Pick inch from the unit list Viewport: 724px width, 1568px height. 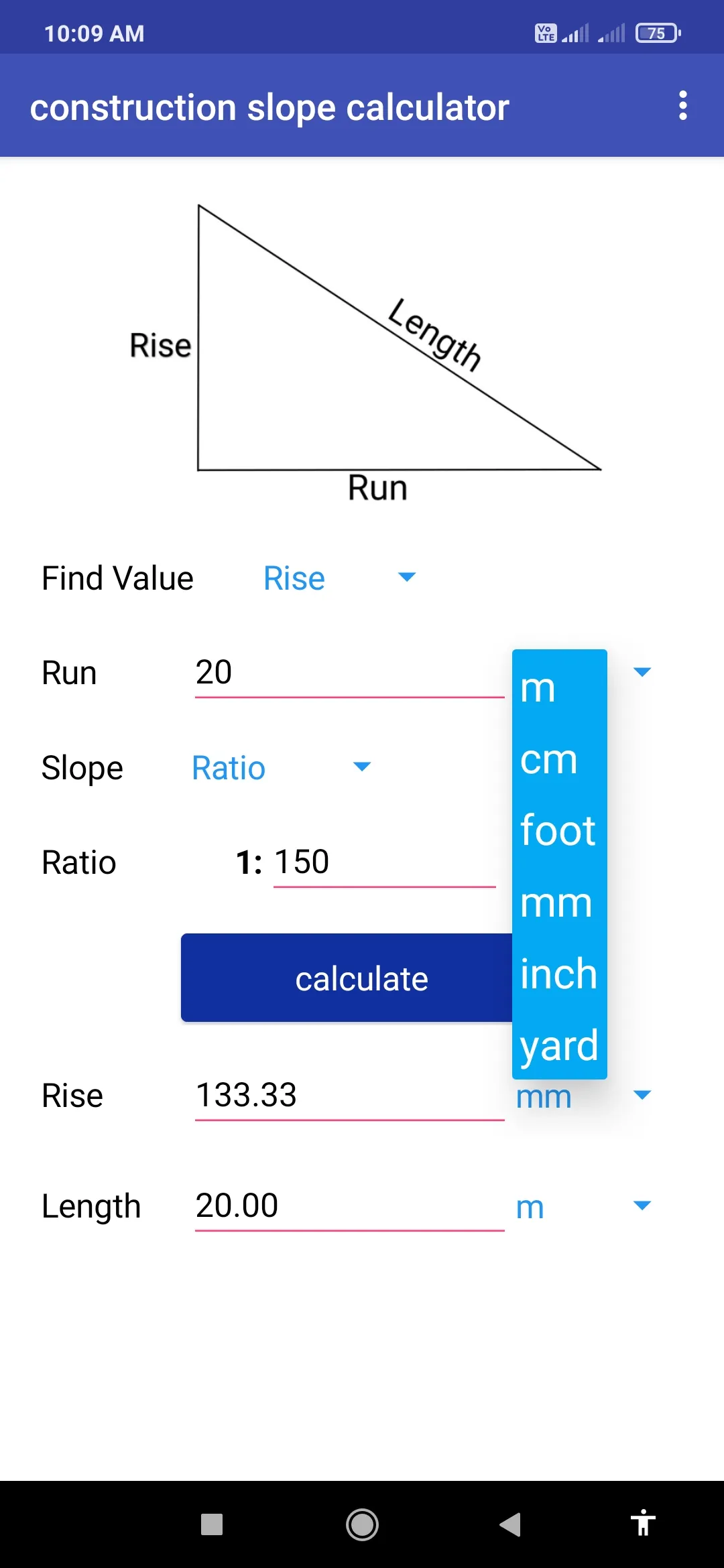pyautogui.click(x=560, y=974)
